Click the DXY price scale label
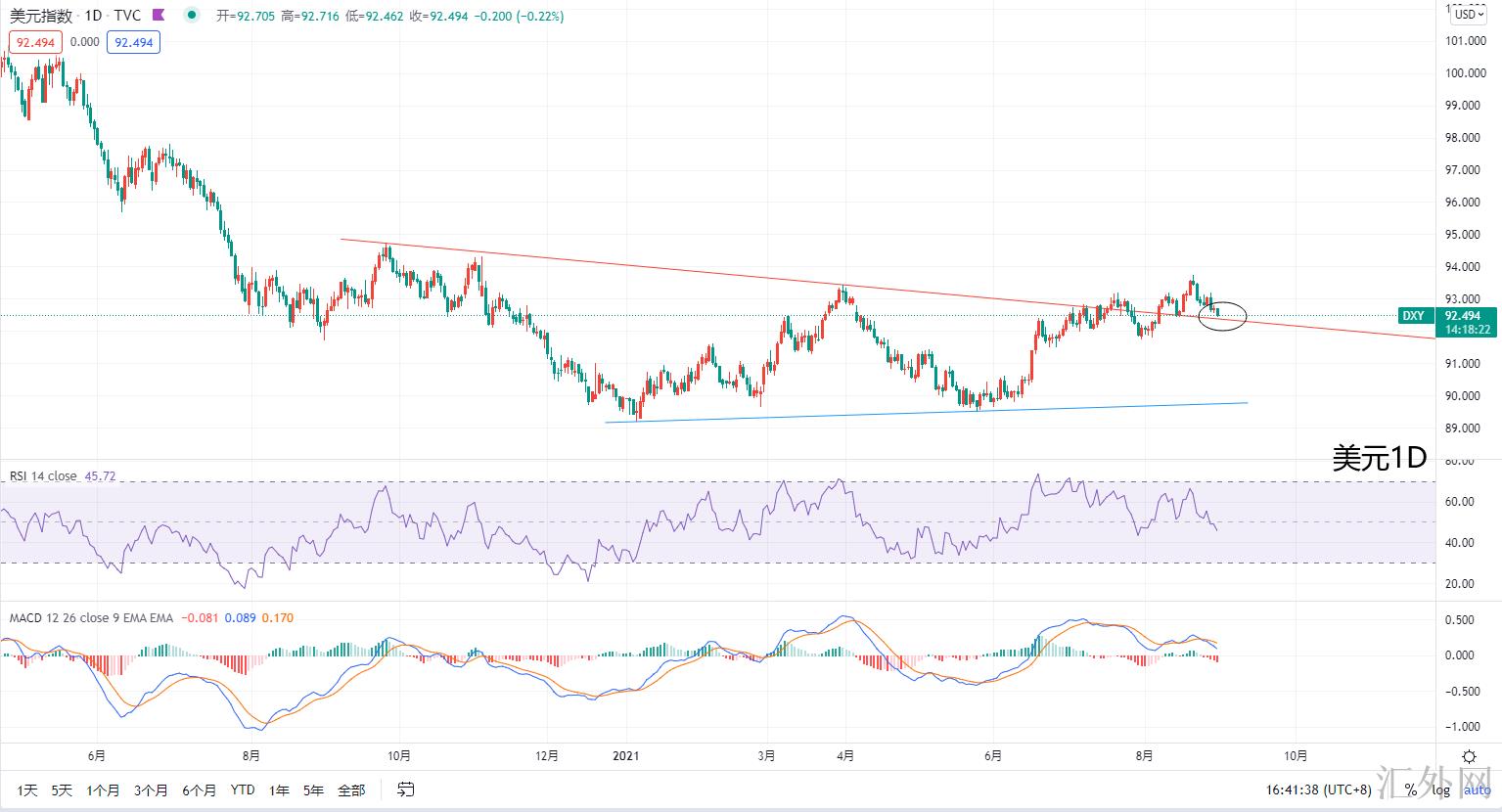The width and height of the screenshot is (1502, 812). pos(1413,316)
